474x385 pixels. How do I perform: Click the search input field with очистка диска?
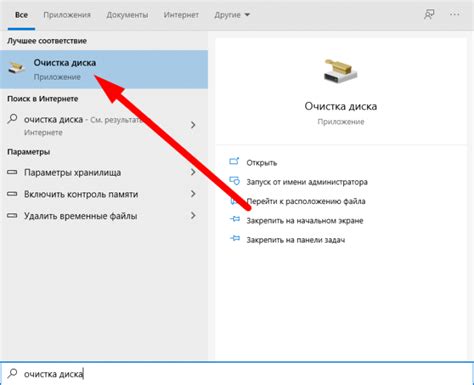[237, 373]
